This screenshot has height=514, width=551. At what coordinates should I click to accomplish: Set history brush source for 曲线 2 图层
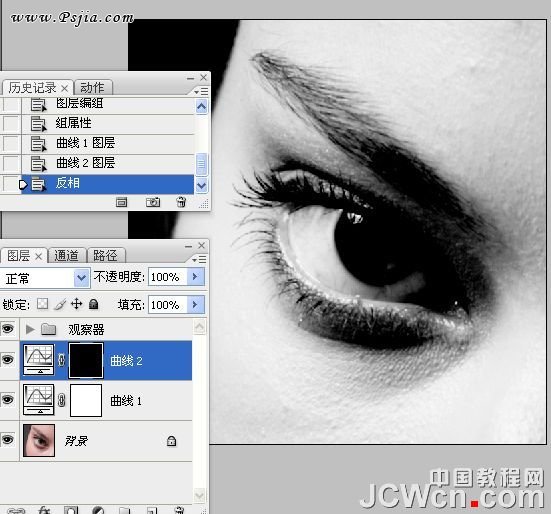click(11, 163)
